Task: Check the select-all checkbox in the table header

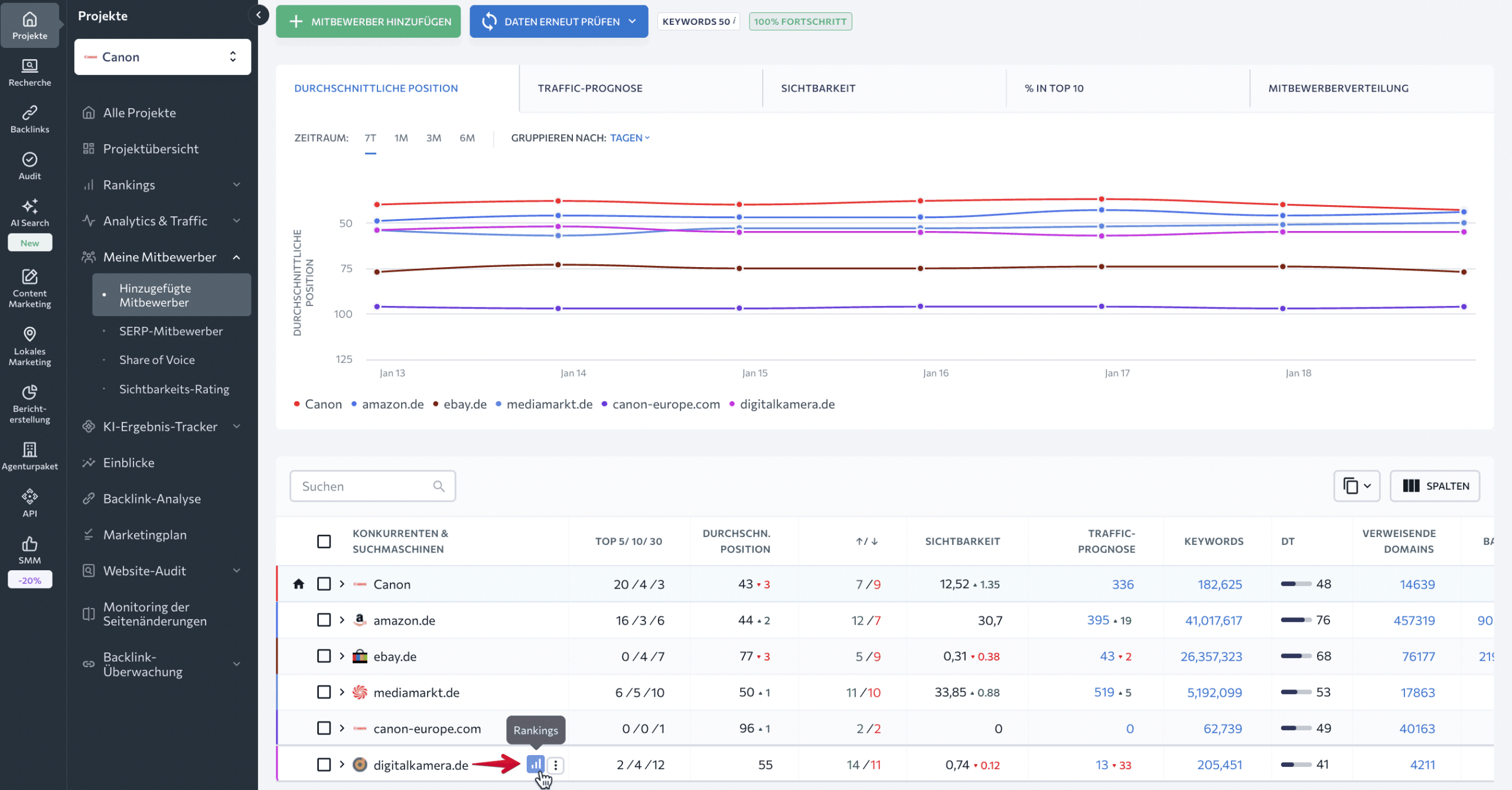Action: (324, 540)
